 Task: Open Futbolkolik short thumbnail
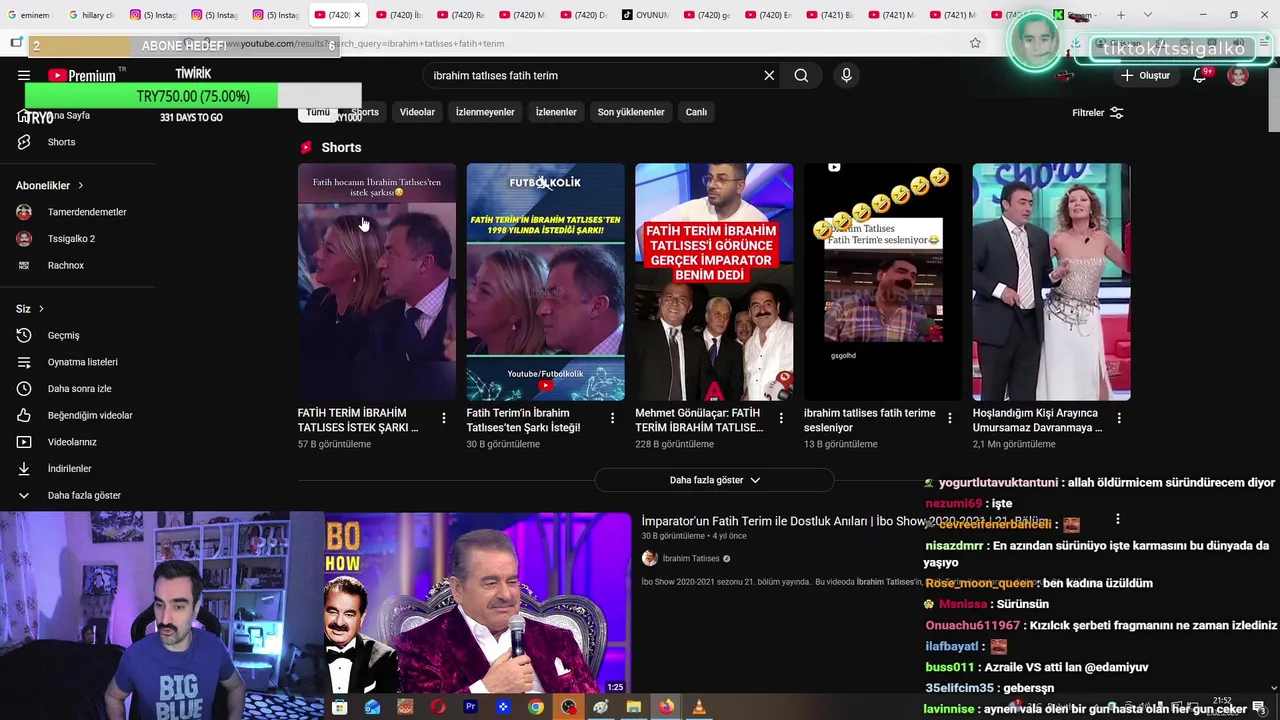click(x=545, y=282)
